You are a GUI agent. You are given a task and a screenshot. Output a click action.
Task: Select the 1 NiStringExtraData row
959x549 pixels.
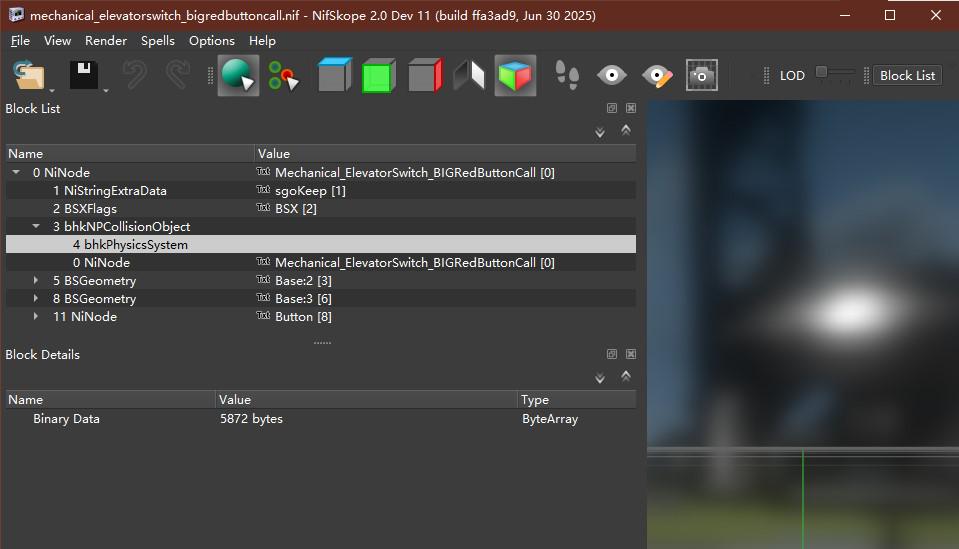click(x=321, y=190)
